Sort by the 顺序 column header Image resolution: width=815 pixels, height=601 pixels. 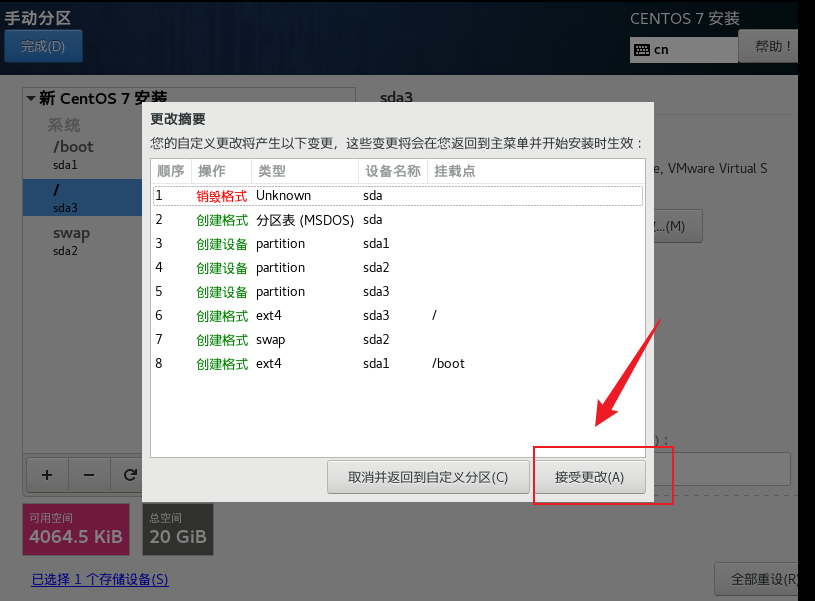coord(171,171)
